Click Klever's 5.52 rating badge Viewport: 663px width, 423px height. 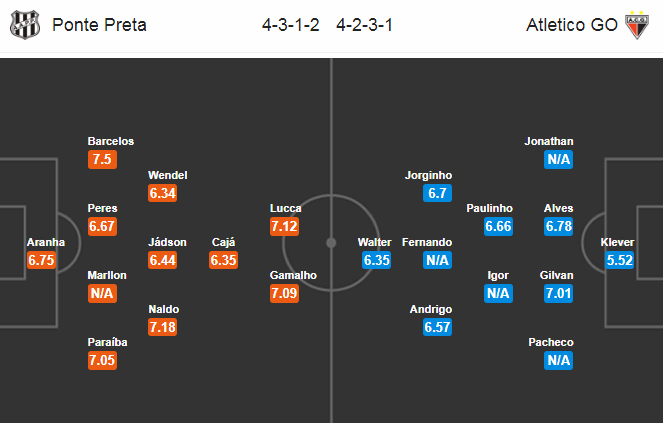(x=619, y=260)
